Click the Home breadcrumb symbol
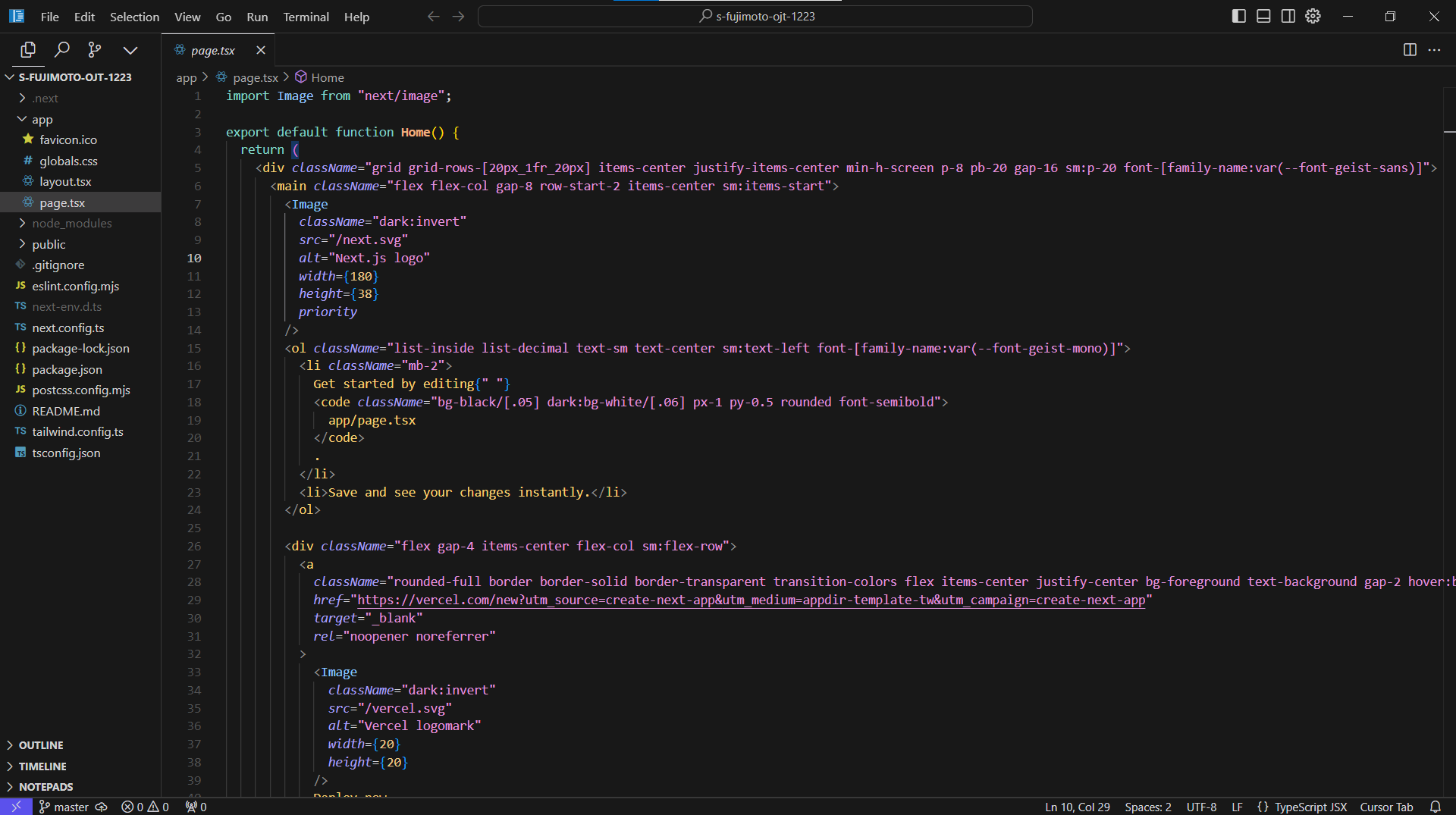 (x=320, y=78)
